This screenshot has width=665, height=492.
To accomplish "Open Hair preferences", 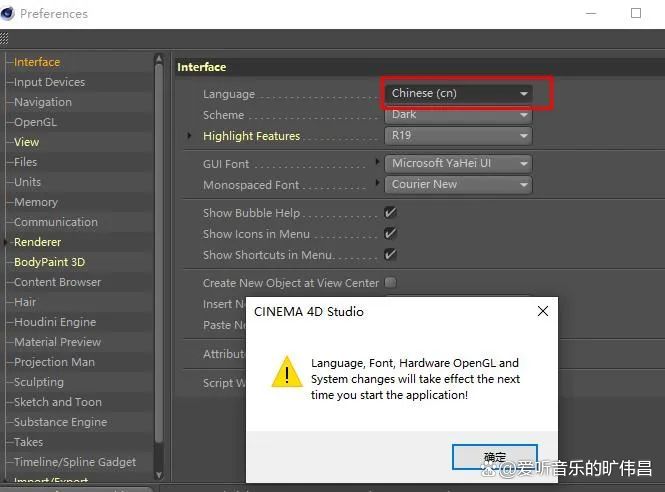I will (x=25, y=302).
